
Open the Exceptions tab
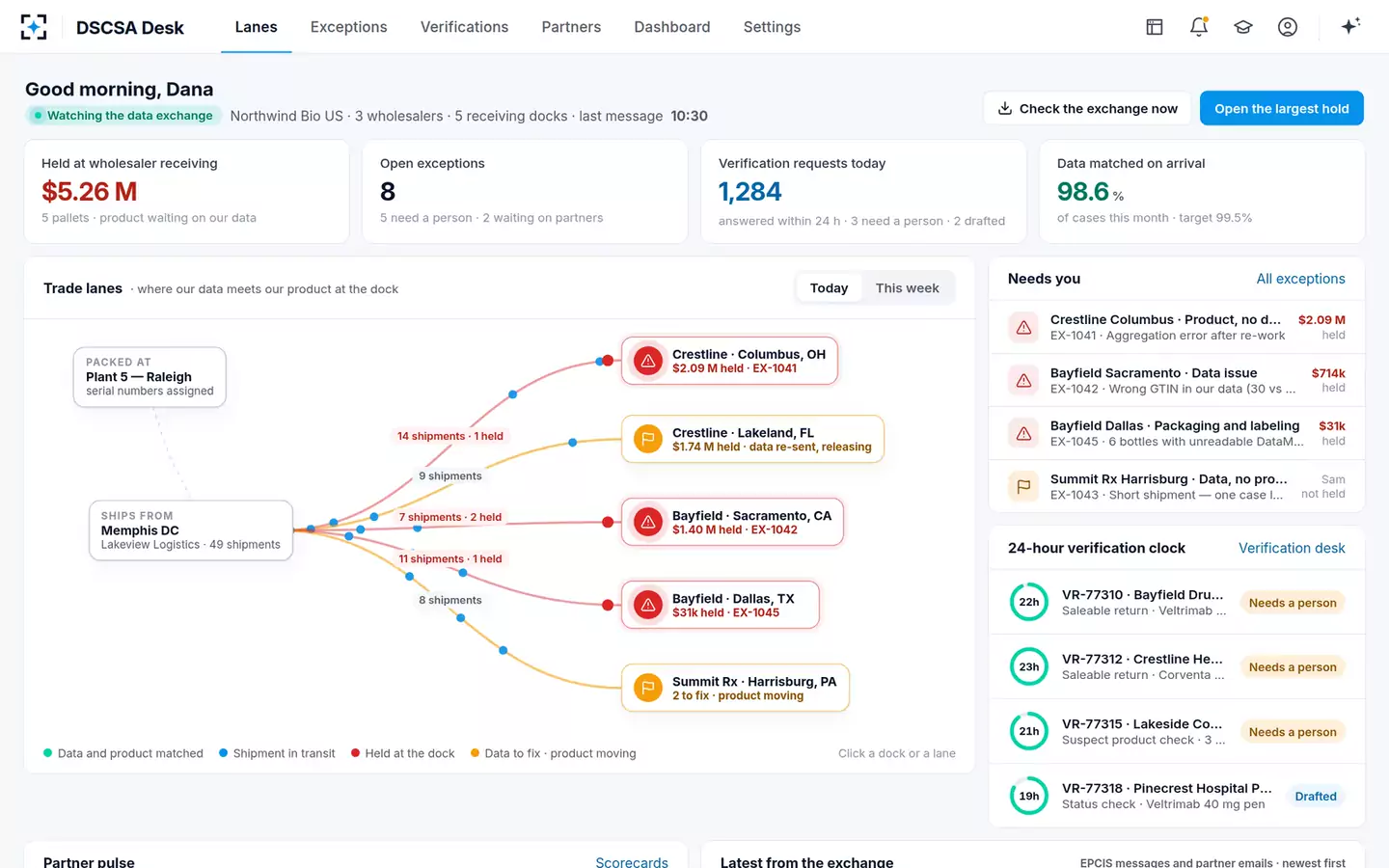(348, 27)
